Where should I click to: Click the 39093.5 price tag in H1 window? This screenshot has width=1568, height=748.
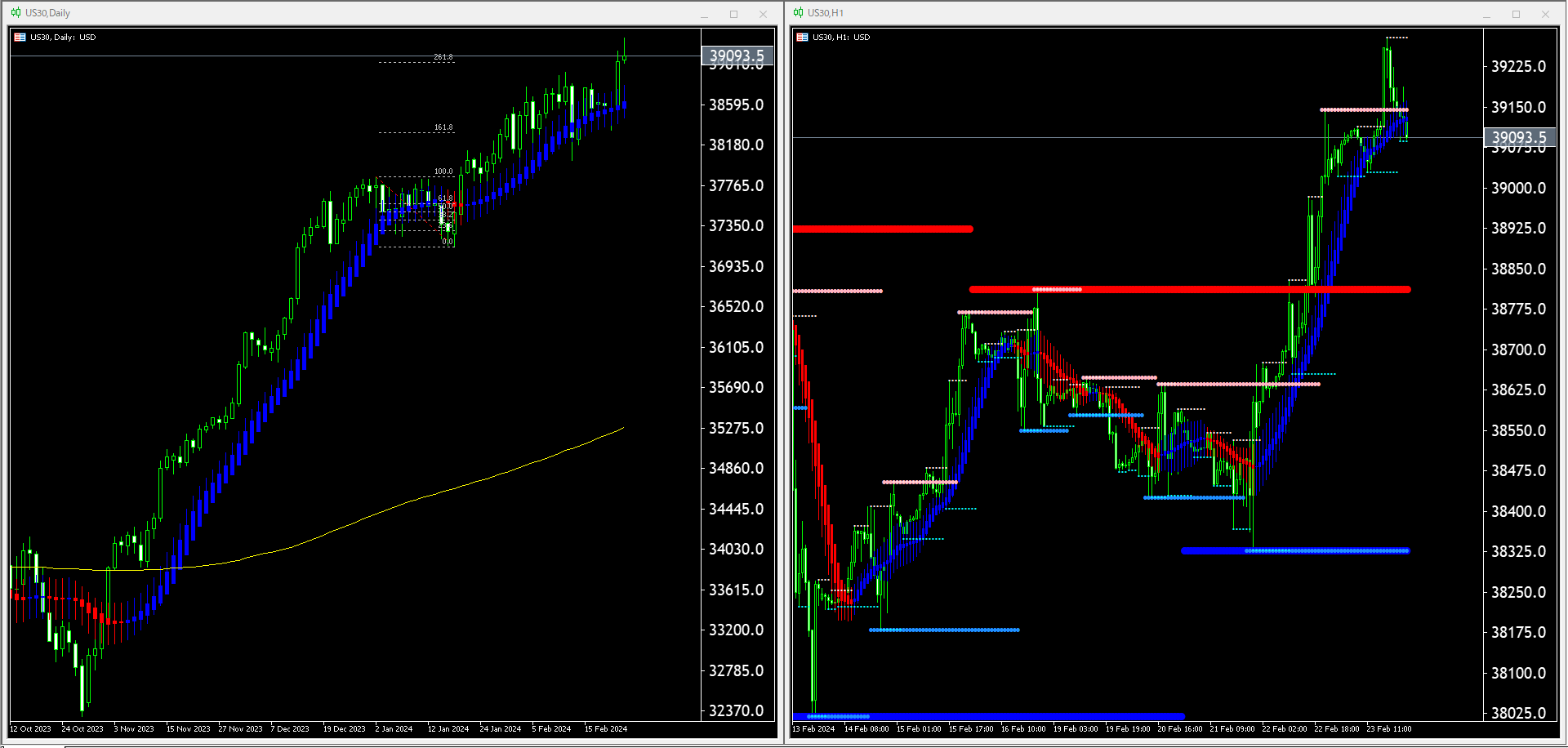[x=1520, y=137]
